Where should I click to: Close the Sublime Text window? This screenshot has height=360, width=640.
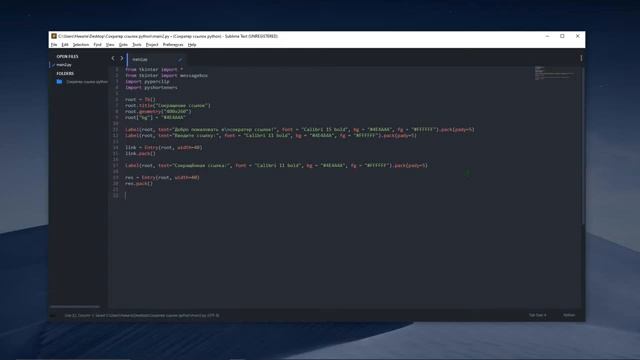pyautogui.click(x=578, y=36)
